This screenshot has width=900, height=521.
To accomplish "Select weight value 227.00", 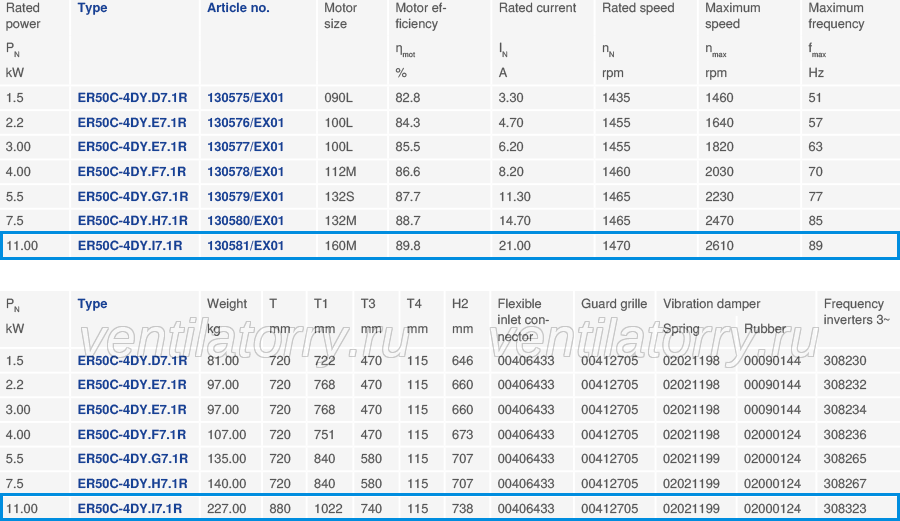I will 226,509.
